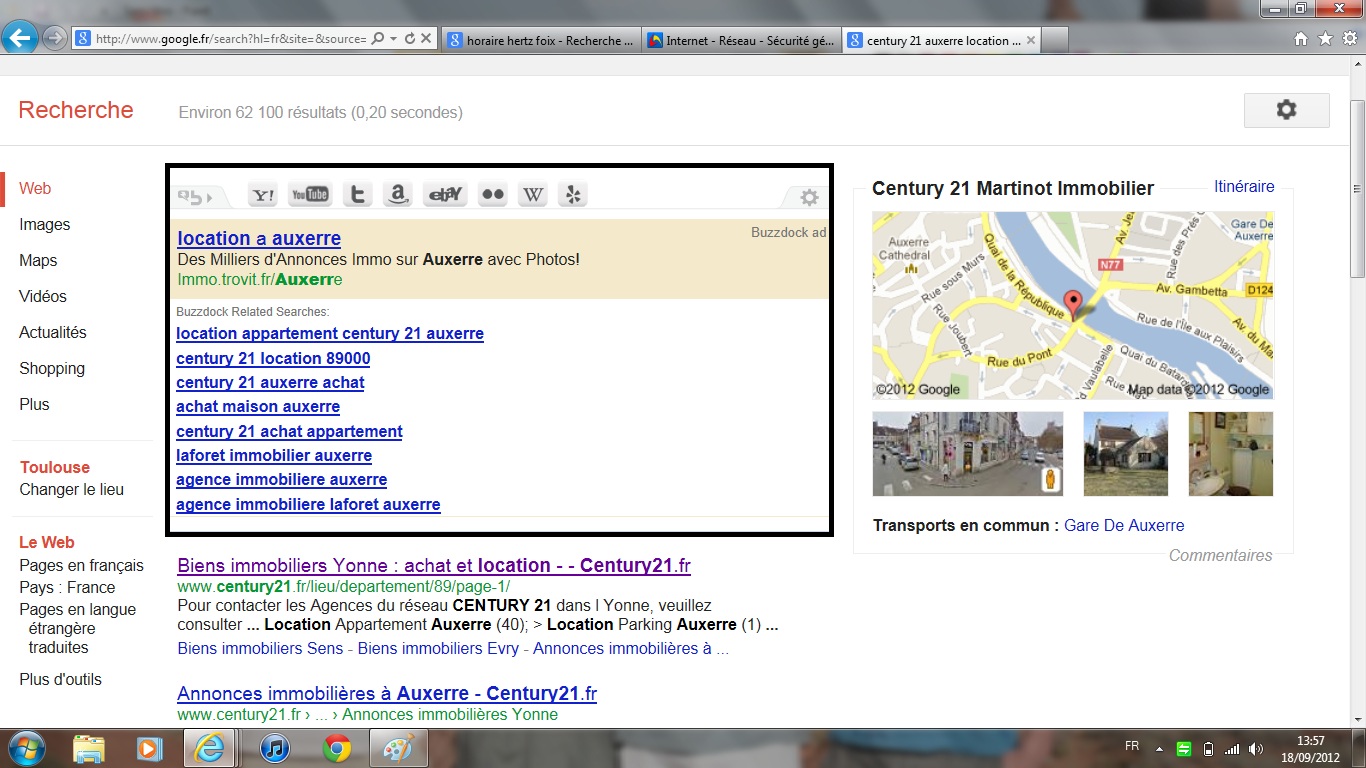Choose the Amazon icon in the Buzzdock toolbar
Viewport: 1366px width, 768px height.
click(x=398, y=196)
